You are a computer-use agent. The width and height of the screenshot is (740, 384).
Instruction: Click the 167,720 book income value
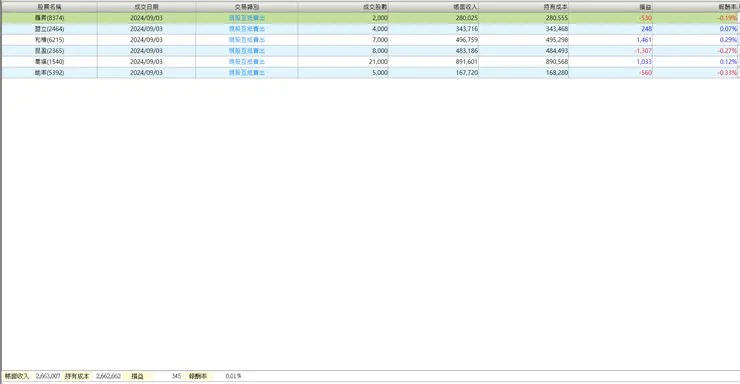[x=467, y=73]
